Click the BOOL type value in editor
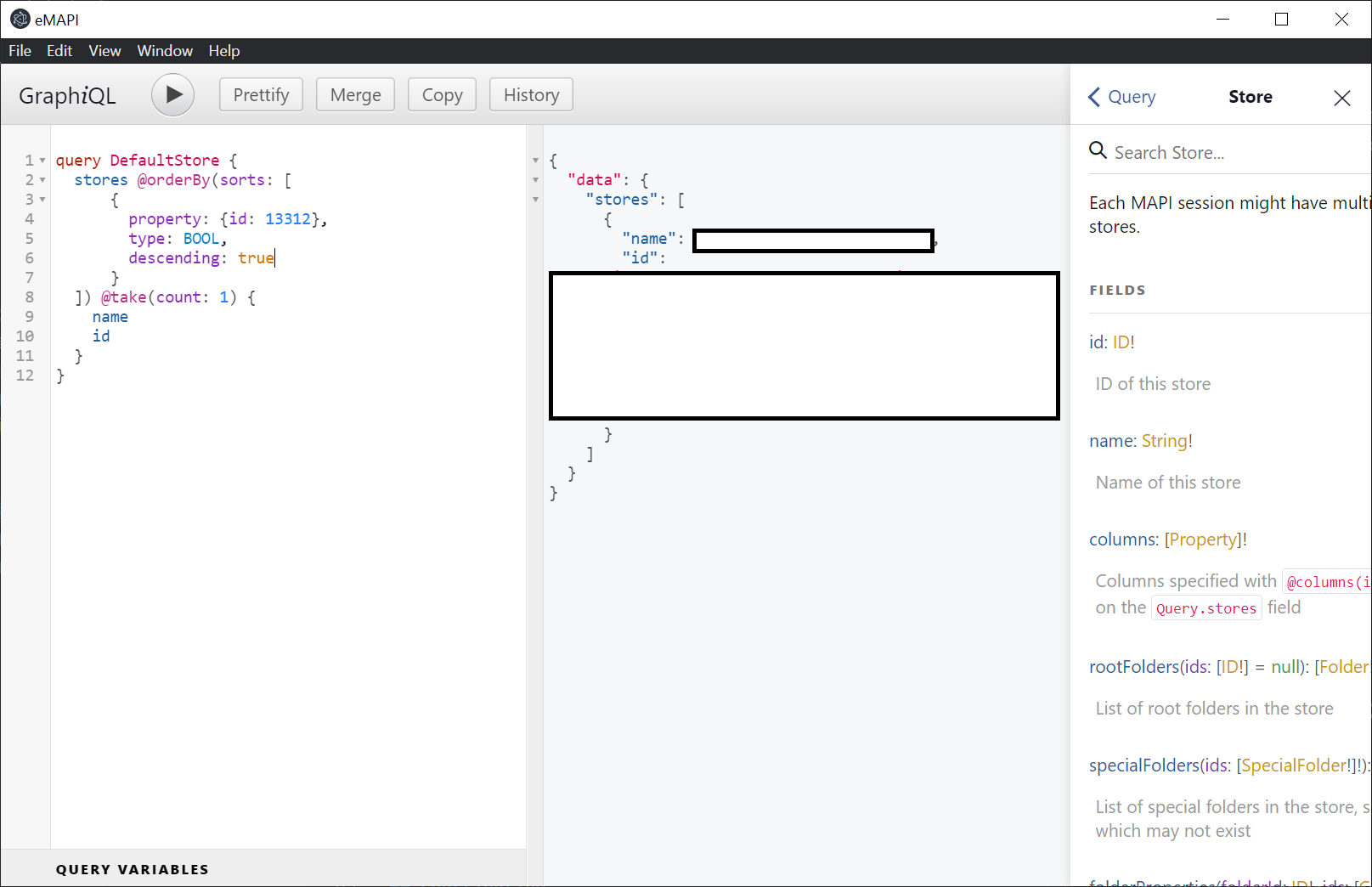Viewport: 1372px width, 887px height. [x=200, y=239]
